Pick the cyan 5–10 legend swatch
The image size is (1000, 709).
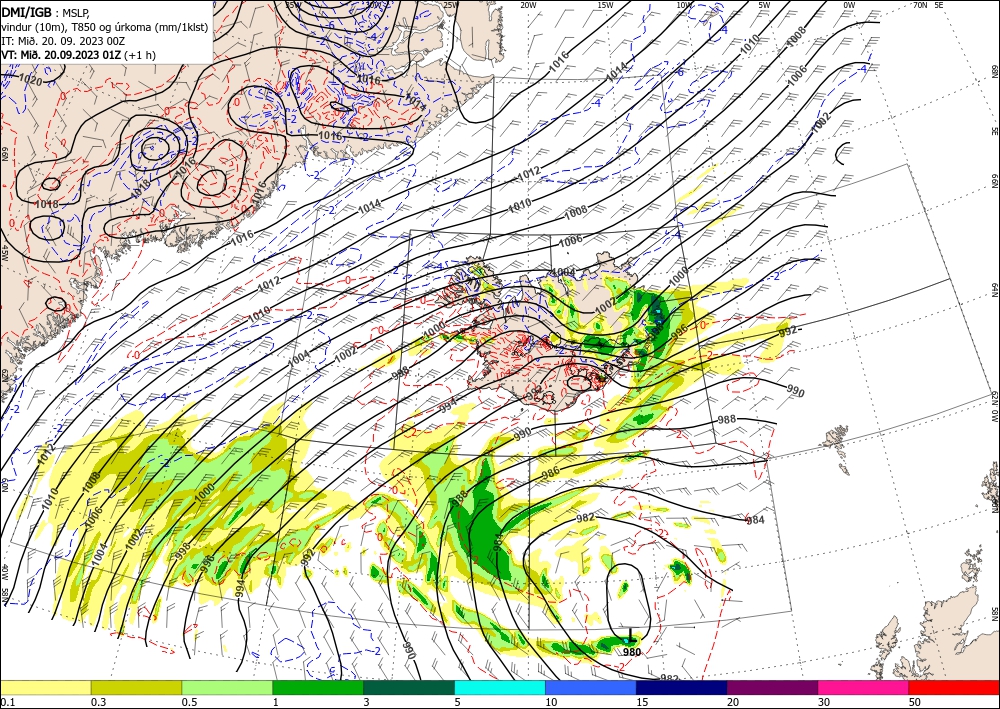point(500,687)
